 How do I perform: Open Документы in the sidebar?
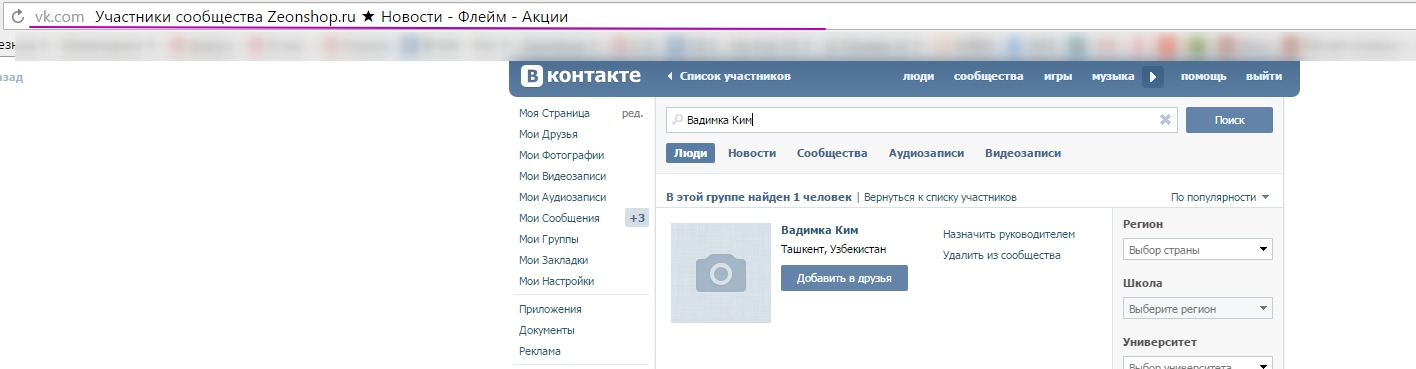tap(547, 330)
